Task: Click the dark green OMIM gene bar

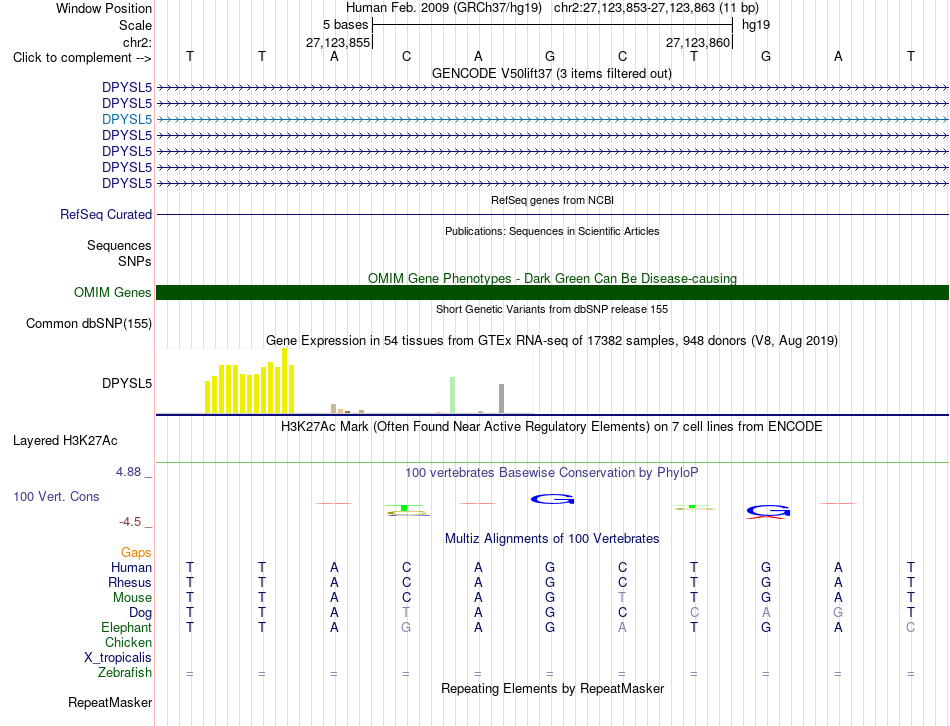Action: click(x=552, y=293)
